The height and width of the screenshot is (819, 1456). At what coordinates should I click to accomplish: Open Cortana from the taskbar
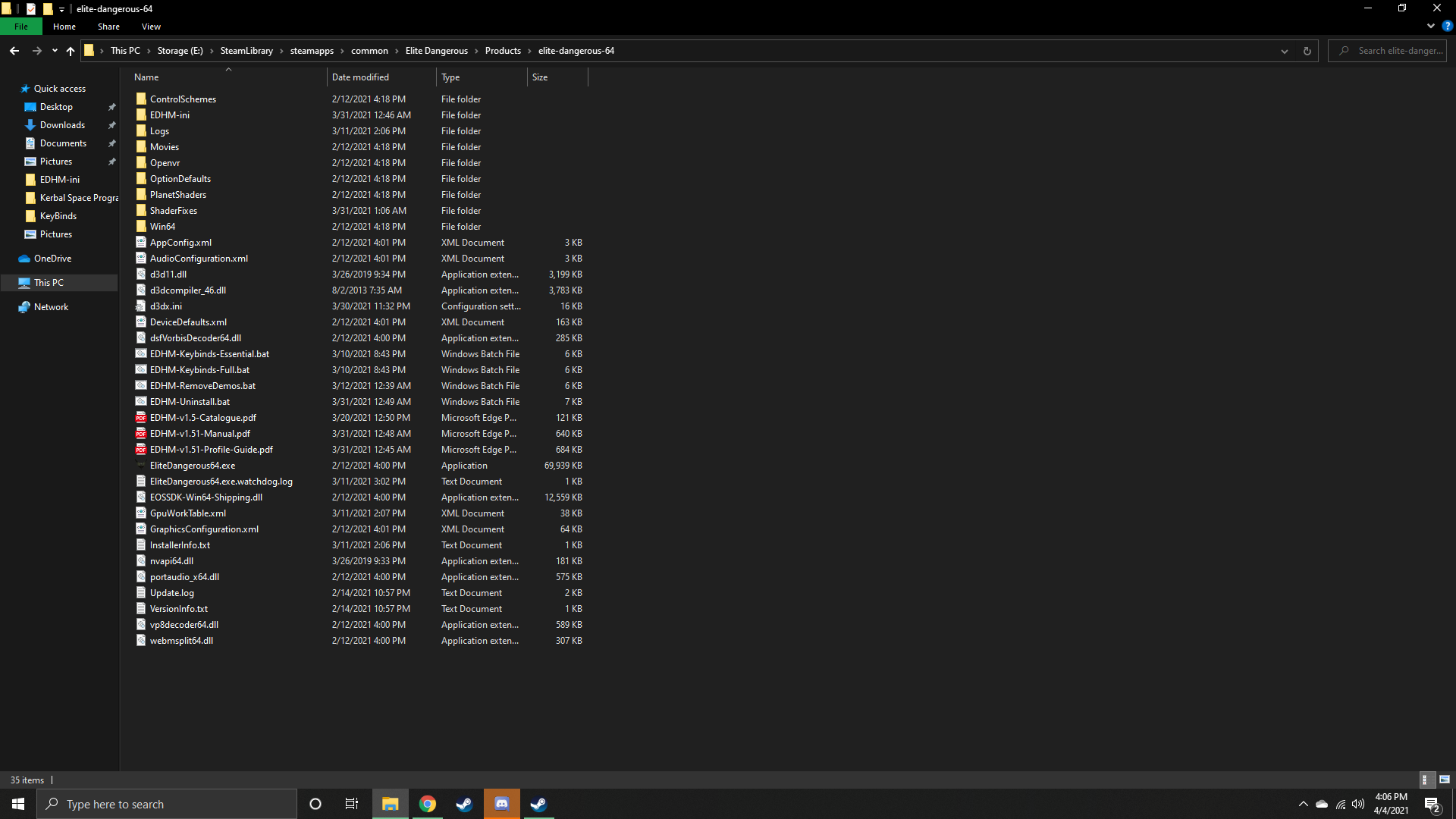tap(315, 804)
